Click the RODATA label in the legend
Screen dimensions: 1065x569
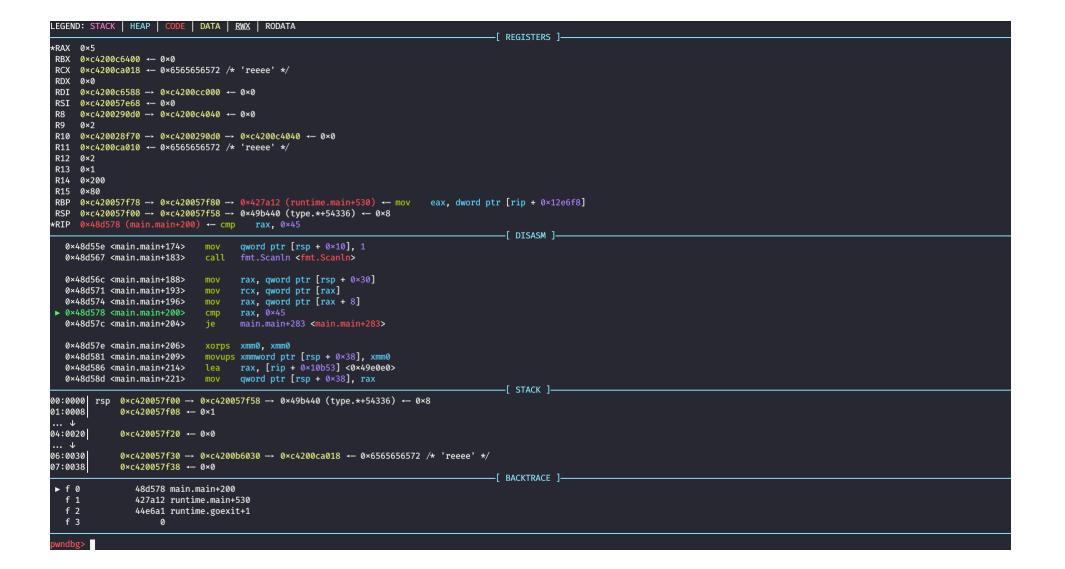point(280,26)
